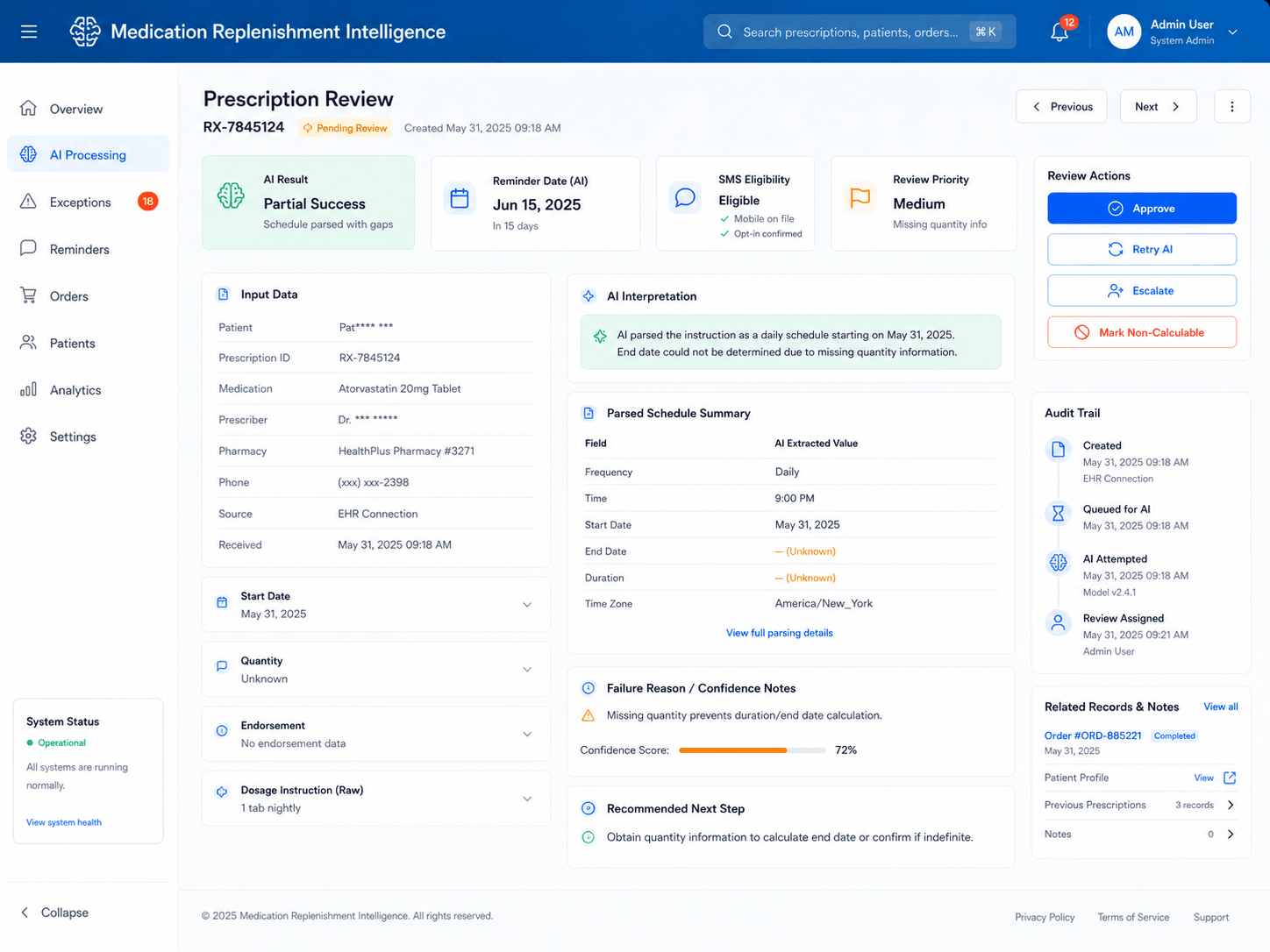Click Mark Non-Calculable button
The image size is (1270, 952).
tap(1142, 332)
